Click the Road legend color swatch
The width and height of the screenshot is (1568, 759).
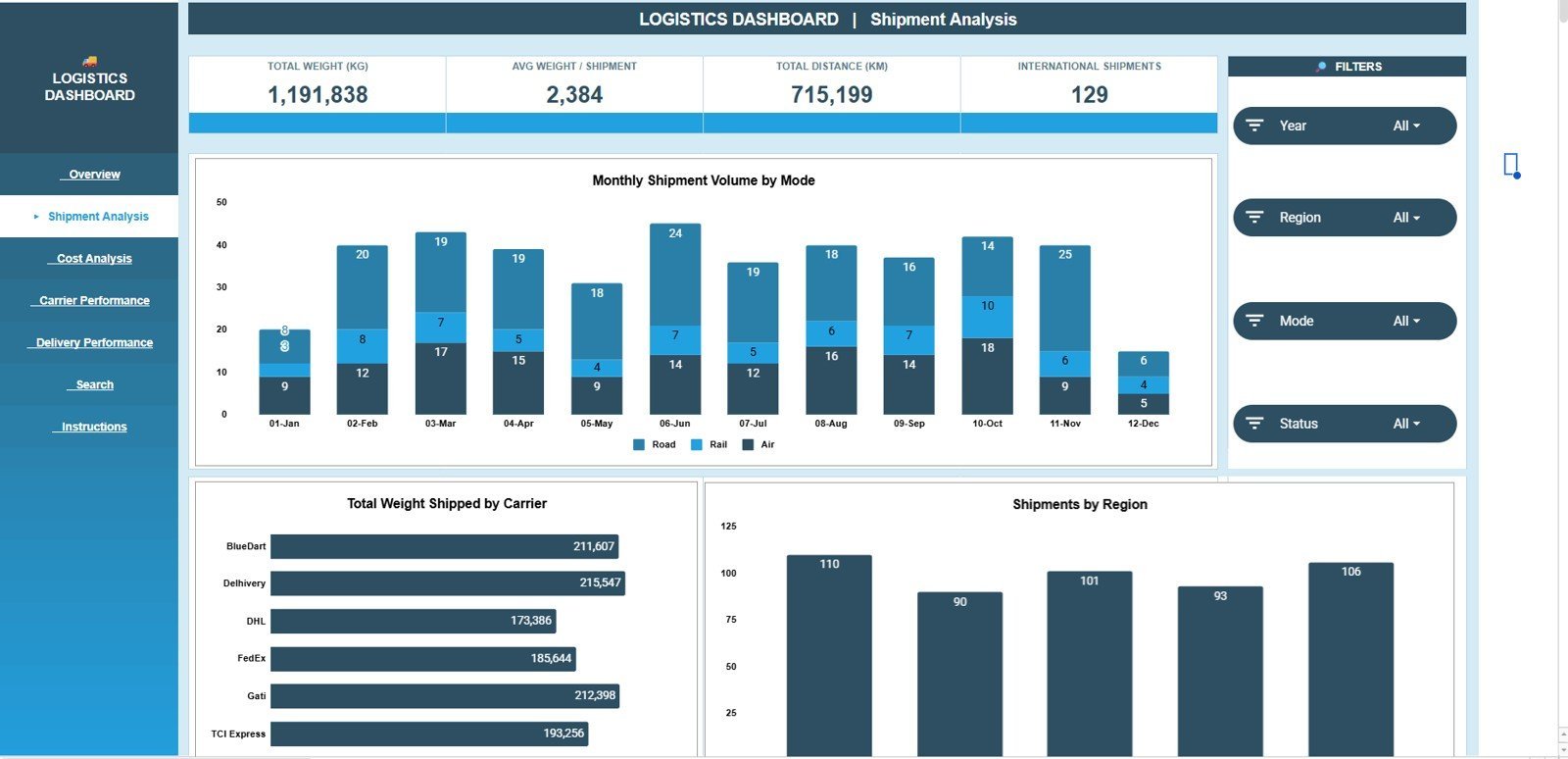pos(639,445)
